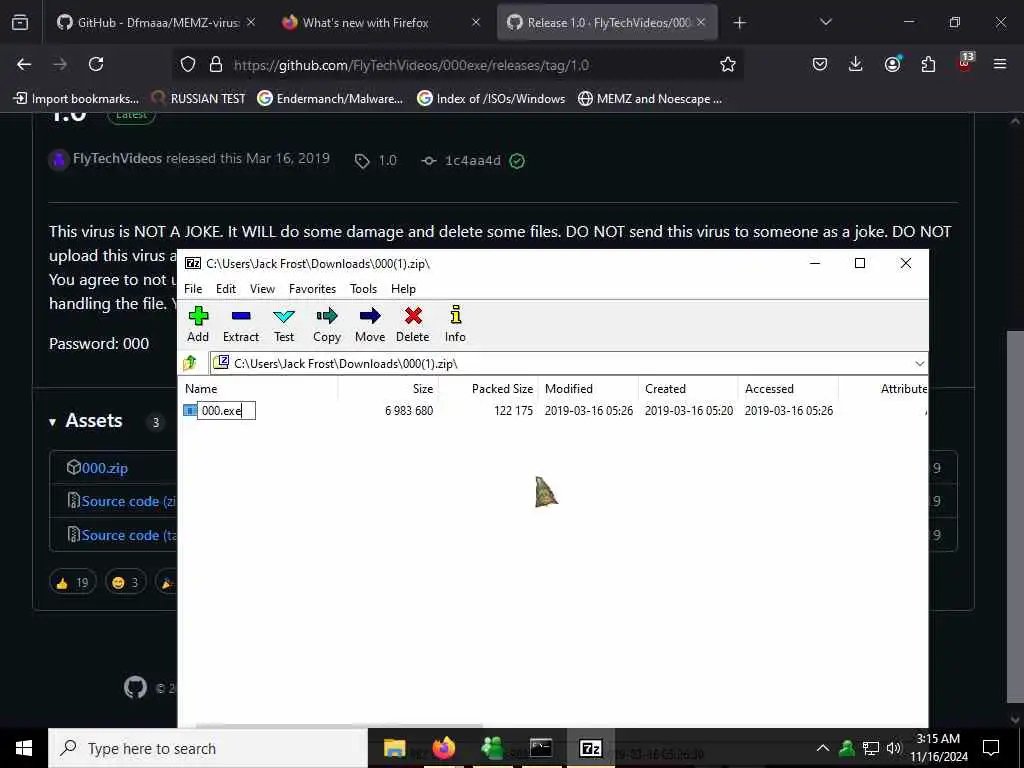Sort by the Modified column header
Screen dimensions: 1024x768
588,389
